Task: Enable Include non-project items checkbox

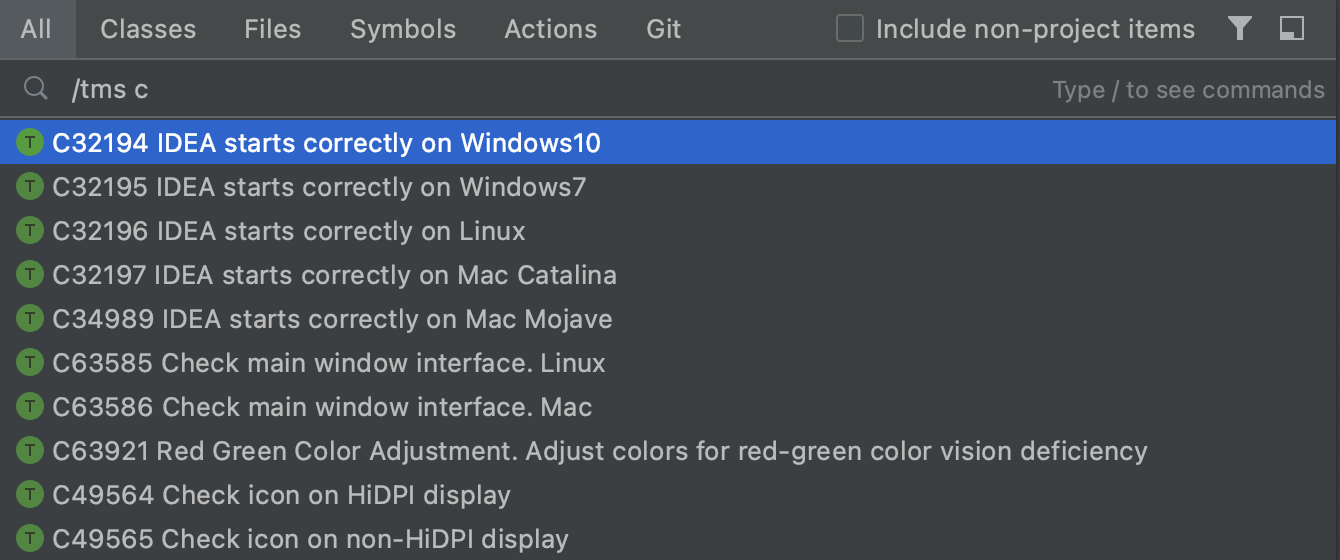Action: click(x=850, y=29)
